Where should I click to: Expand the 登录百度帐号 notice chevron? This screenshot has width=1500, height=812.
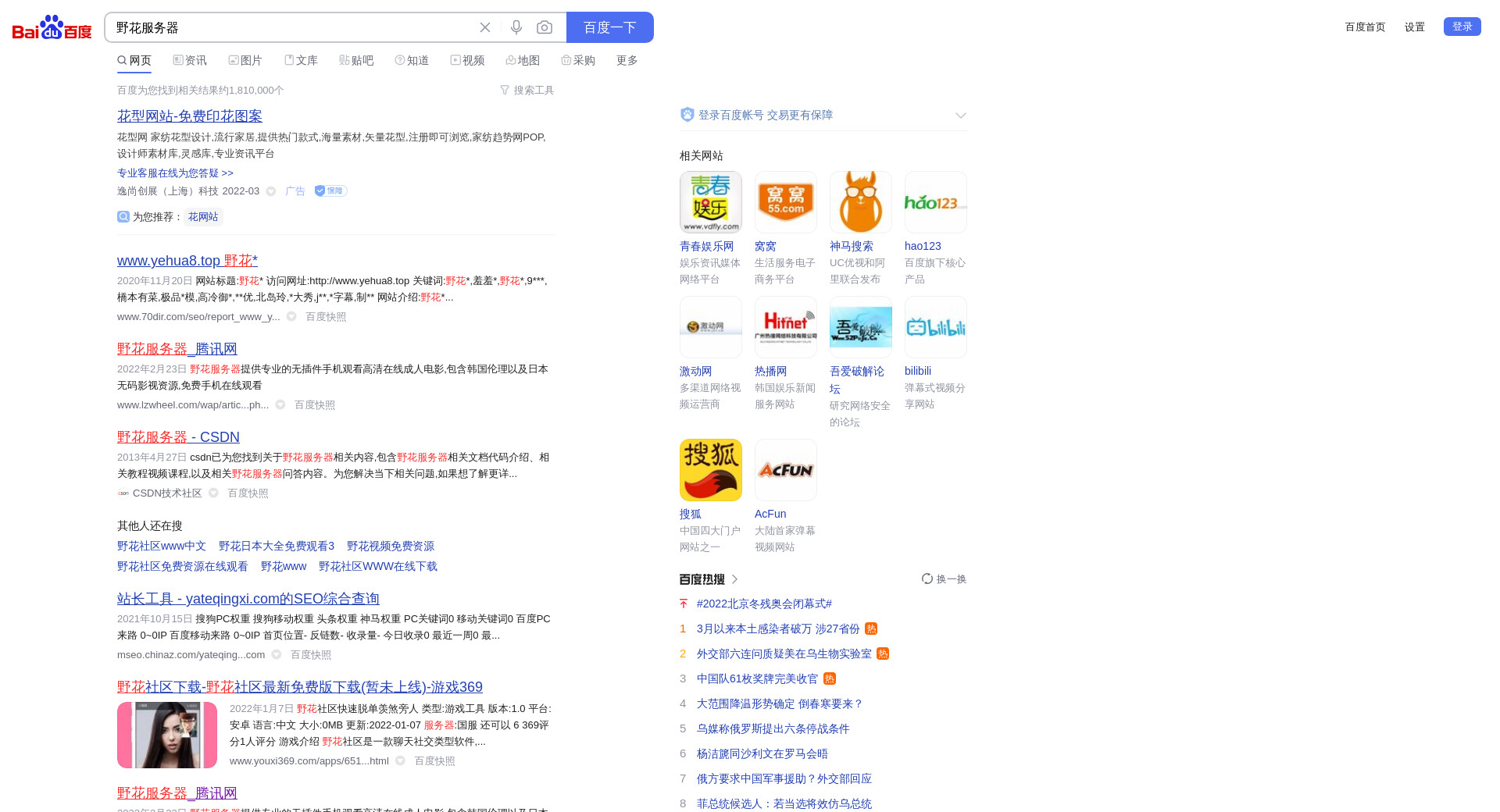coord(960,116)
